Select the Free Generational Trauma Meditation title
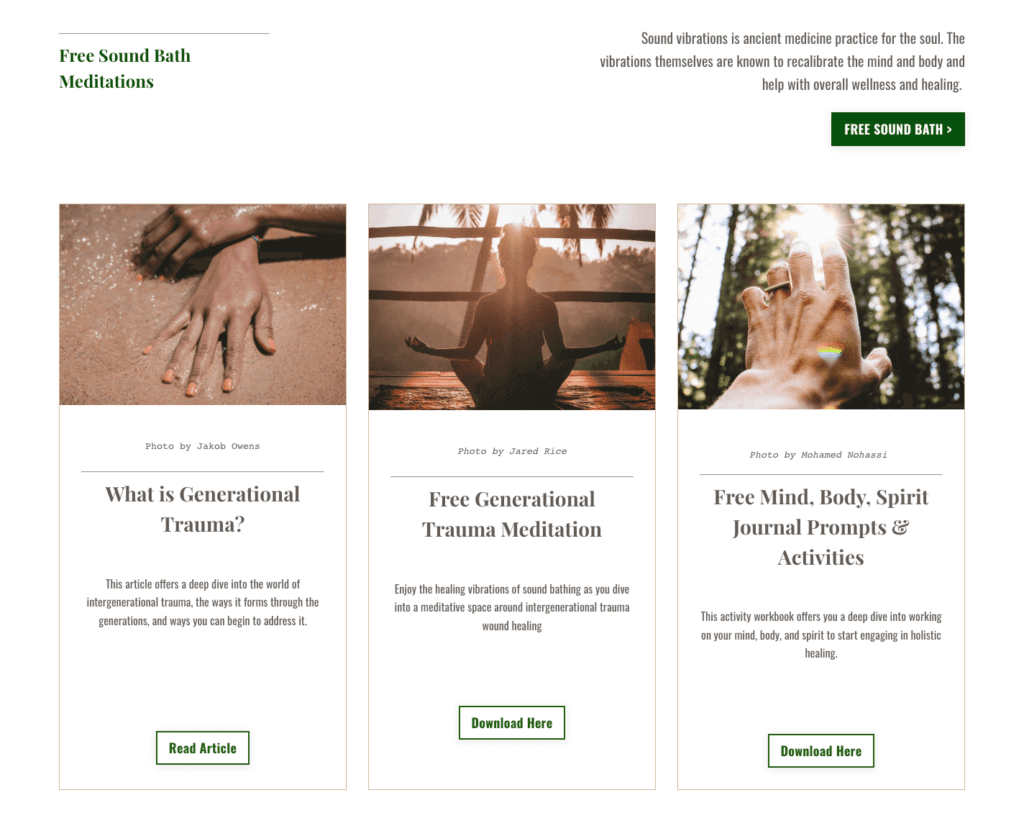The image size is (1024, 813). click(x=511, y=514)
